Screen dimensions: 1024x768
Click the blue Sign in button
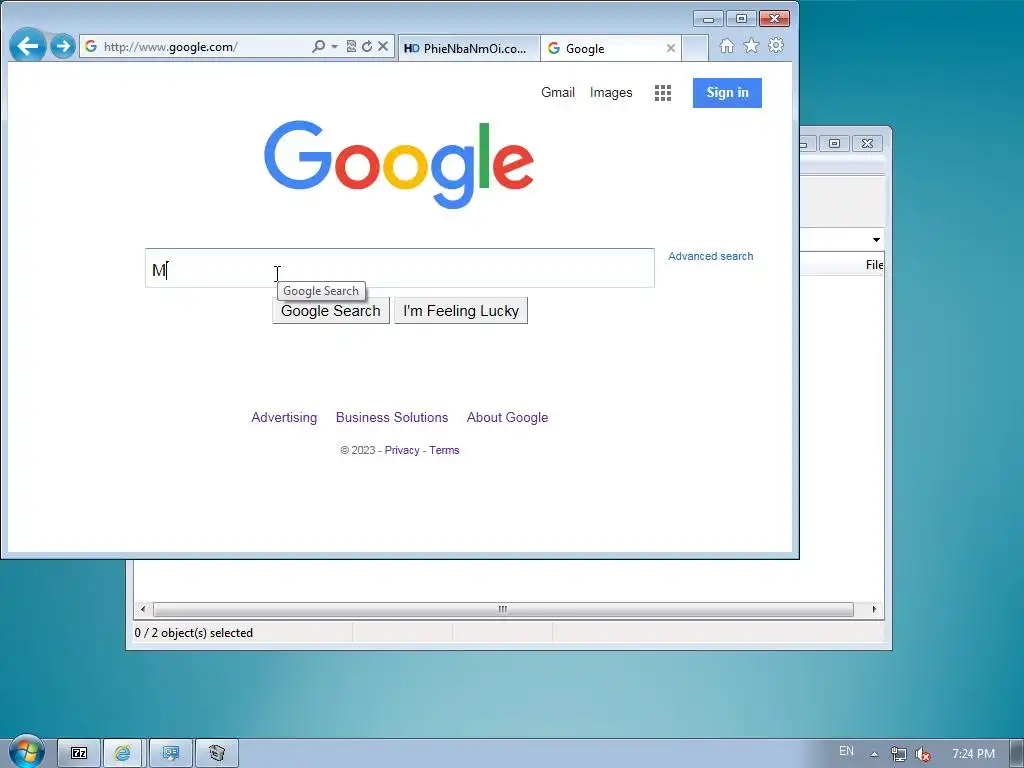(x=727, y=93)
